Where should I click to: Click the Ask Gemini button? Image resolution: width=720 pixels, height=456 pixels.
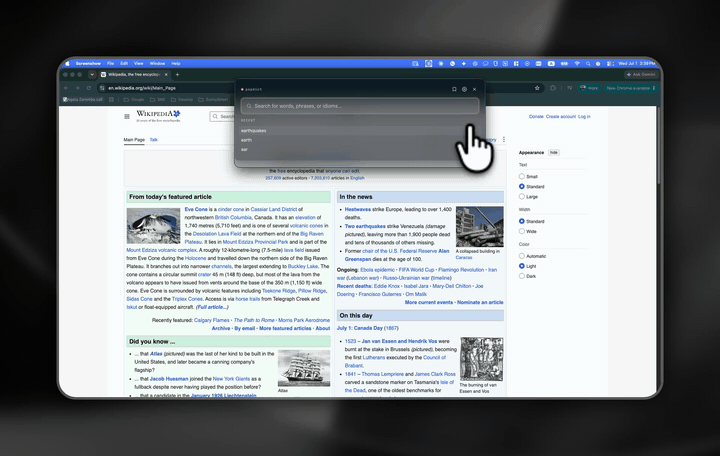641,74
